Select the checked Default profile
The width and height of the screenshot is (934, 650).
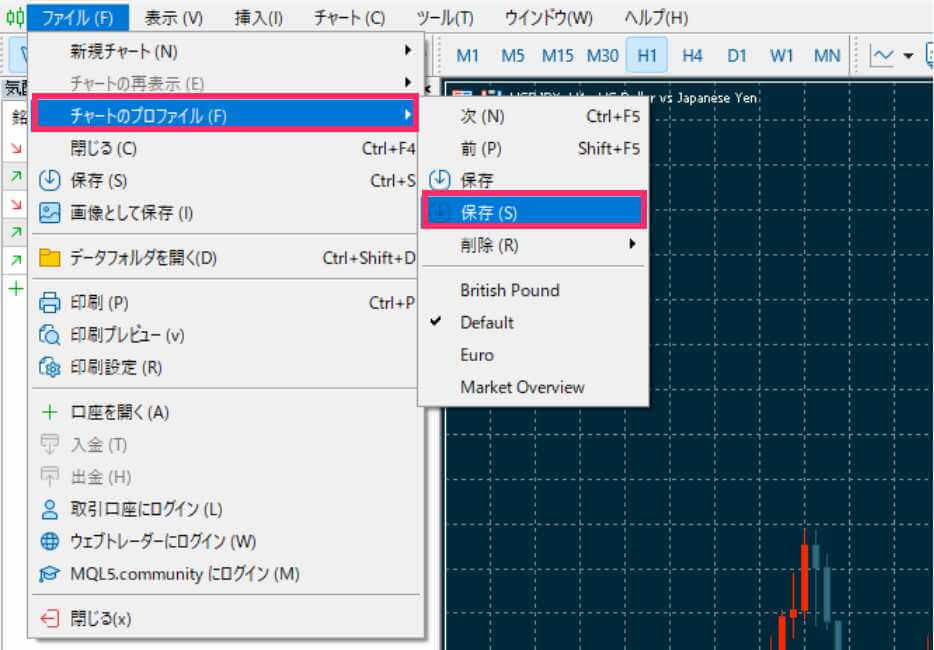[x=487, y=323]
